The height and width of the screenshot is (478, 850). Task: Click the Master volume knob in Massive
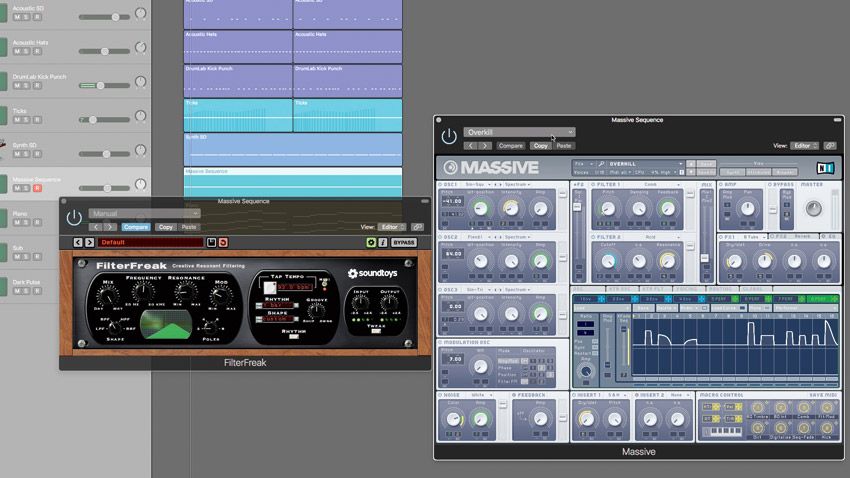pyautogui.click(x=813, y=209)
